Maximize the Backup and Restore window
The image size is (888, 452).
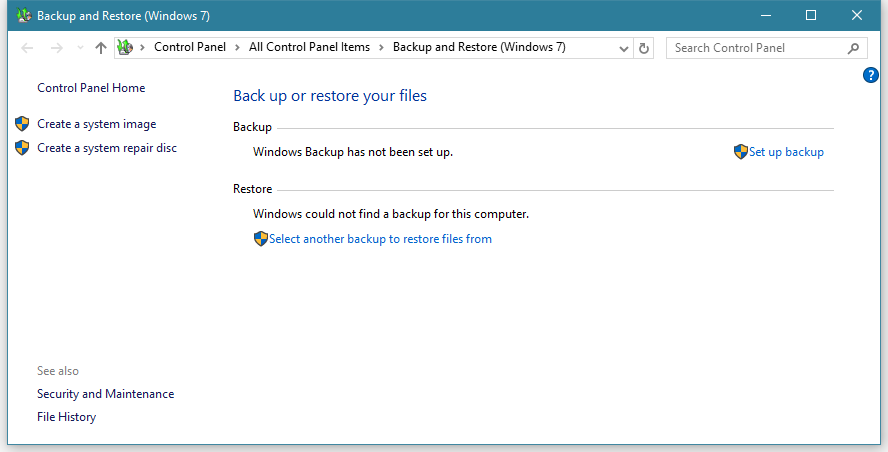(x=811, y=15)
